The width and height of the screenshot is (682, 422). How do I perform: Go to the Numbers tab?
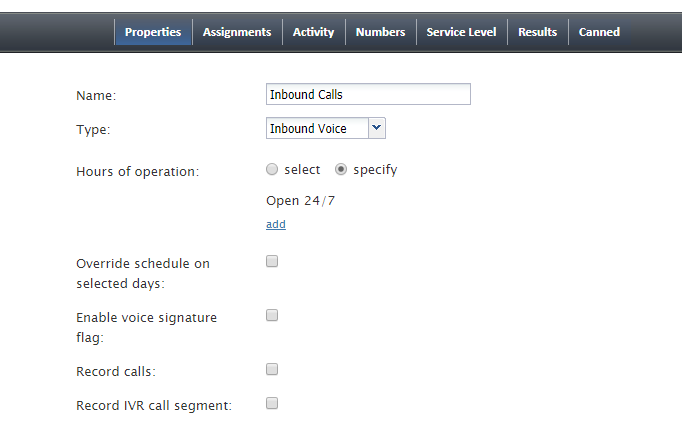coord(381,32)
